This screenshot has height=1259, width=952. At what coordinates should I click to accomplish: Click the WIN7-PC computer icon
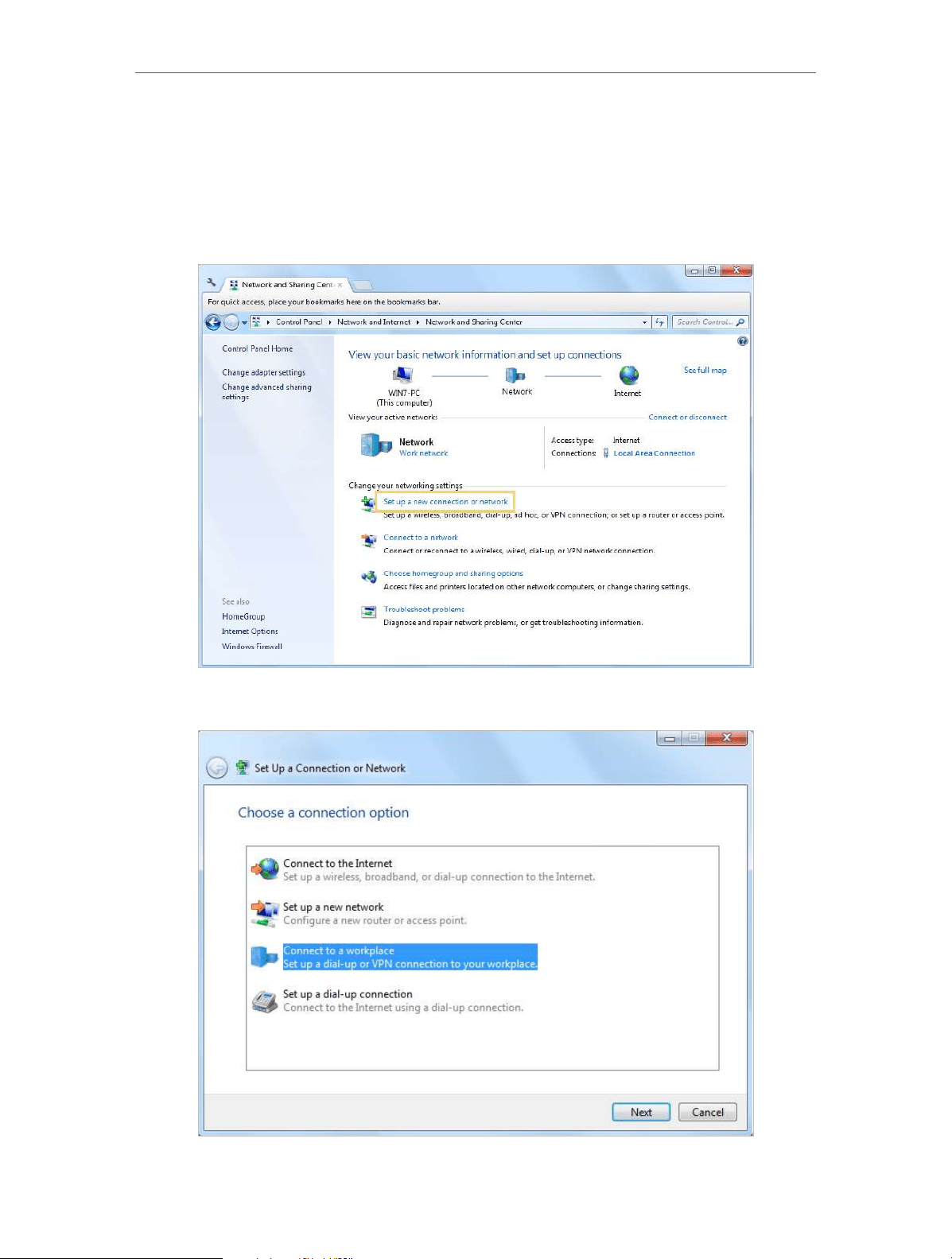[x=403, y=375]
